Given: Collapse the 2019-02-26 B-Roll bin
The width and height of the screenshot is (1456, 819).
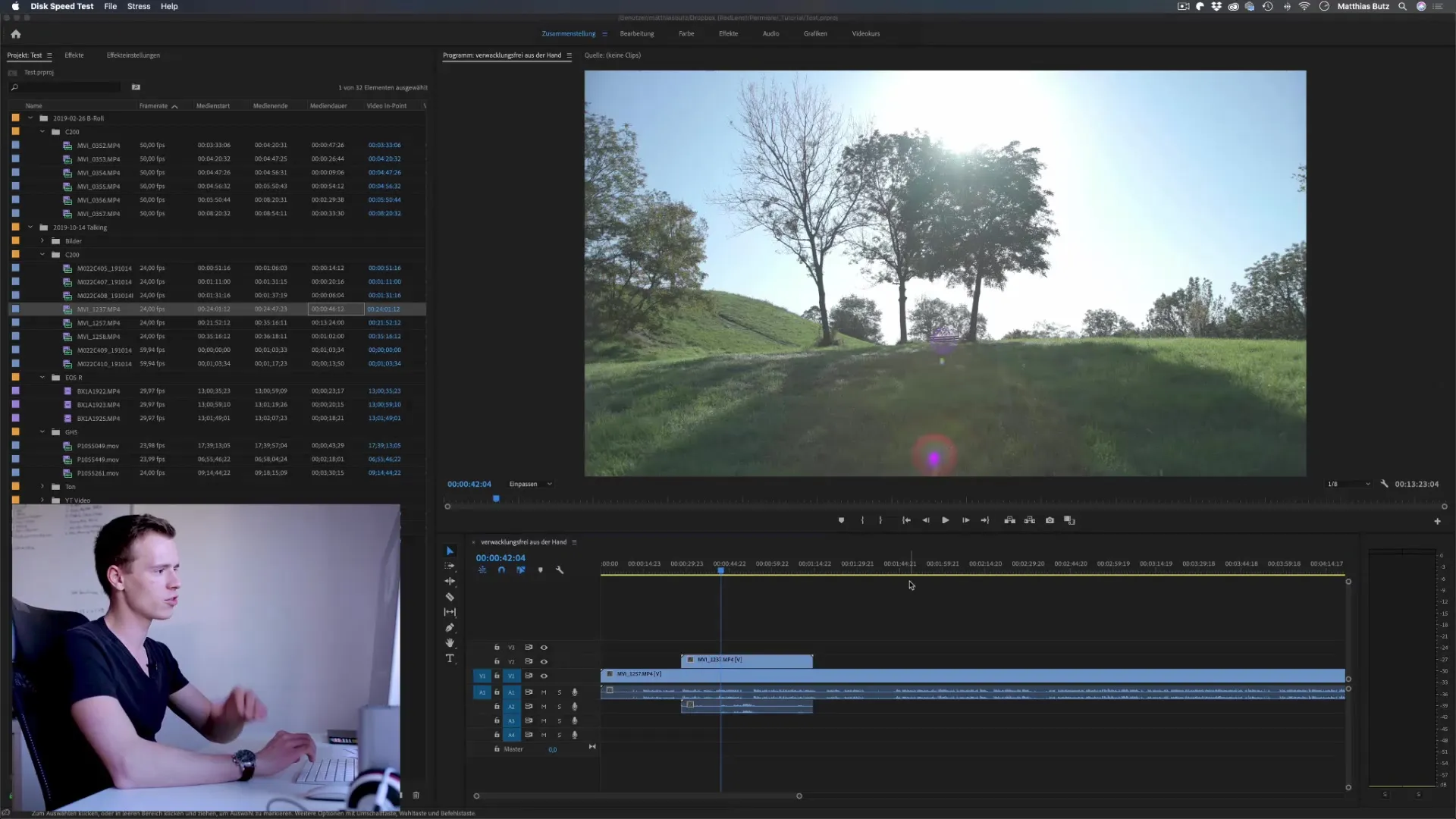Looking at the screenshot, I should pos(30,118).
